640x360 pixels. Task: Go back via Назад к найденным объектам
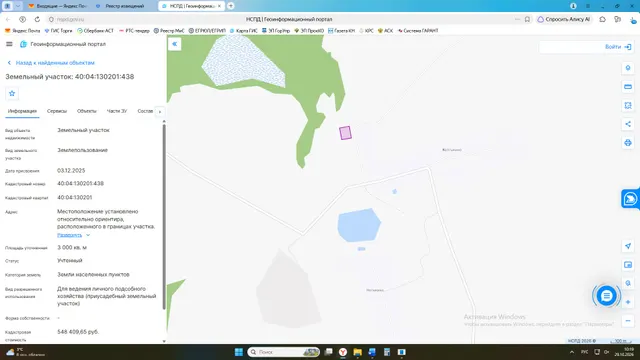[51, 63]
